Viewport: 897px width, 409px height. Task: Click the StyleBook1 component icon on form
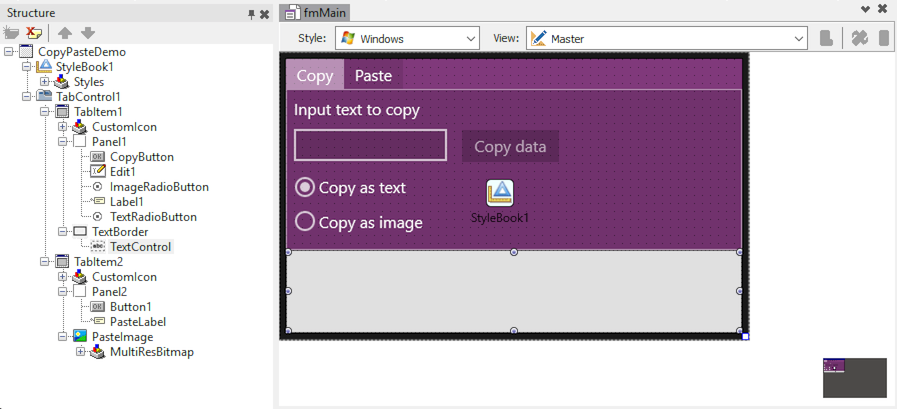500,193
